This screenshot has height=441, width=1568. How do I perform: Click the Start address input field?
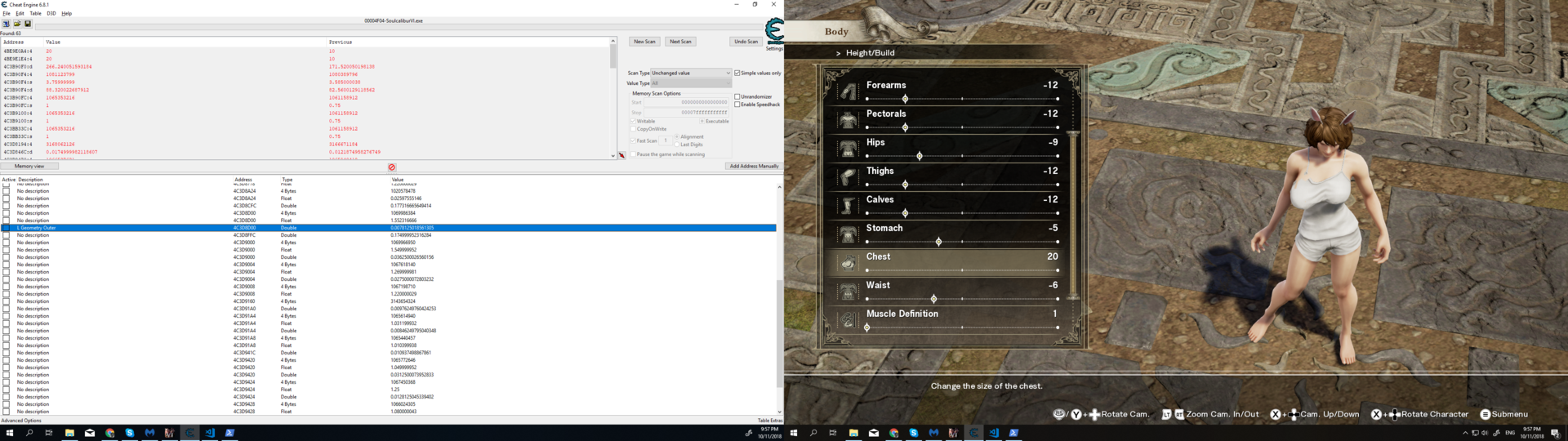click(687, 102)
